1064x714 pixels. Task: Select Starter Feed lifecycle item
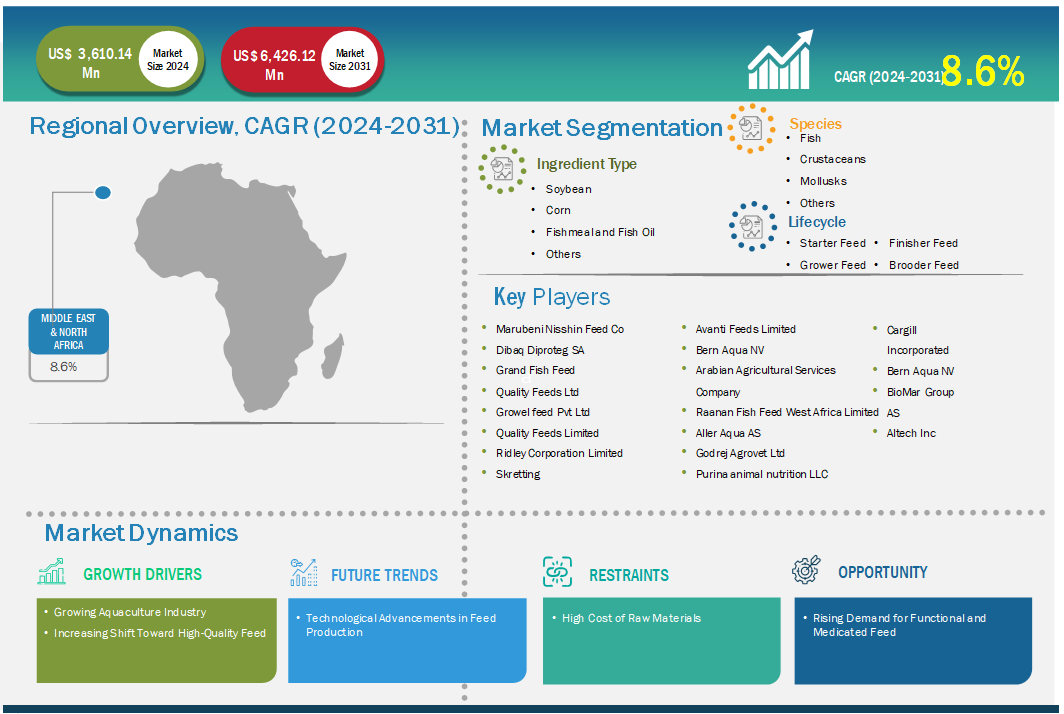pyautogui.click(x=833, y=243)
